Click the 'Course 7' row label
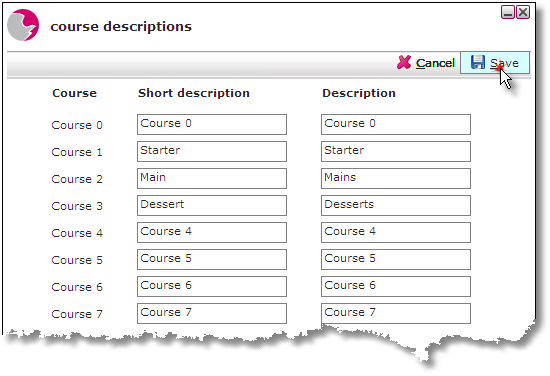This screenshot has height=376, width=550. [77, 314]
